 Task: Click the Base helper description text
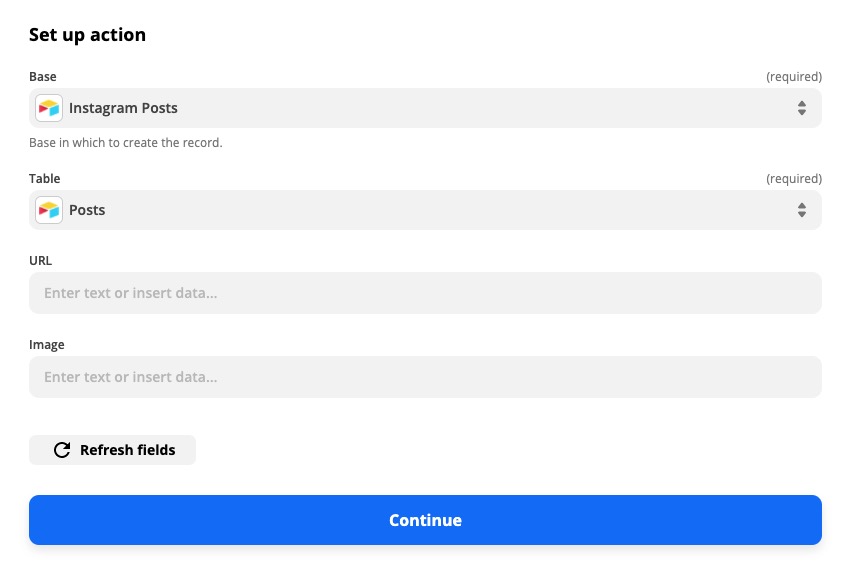point(126,142)
